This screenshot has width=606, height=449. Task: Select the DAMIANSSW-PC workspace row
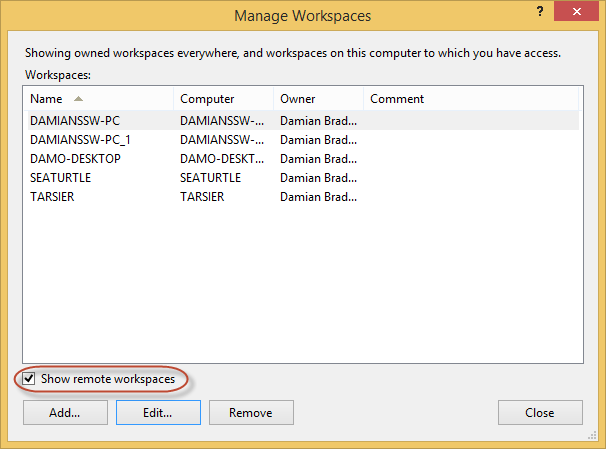coord(303,121)
